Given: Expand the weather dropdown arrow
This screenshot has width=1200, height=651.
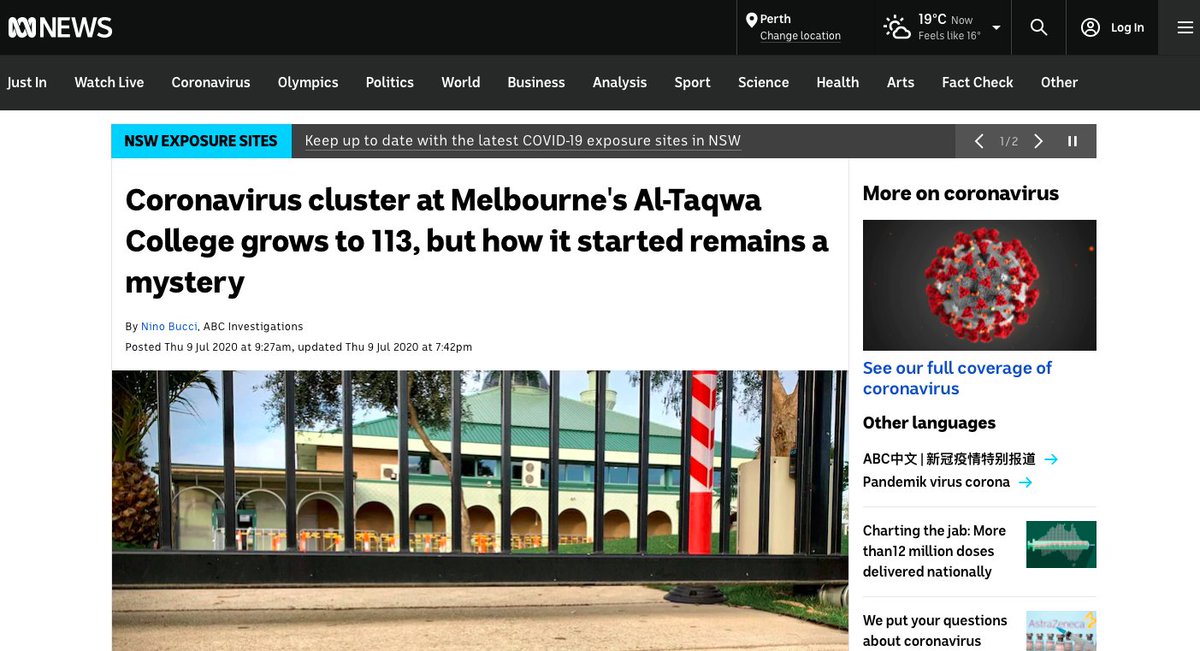Looking at the screenshot, I should point(996,27).
